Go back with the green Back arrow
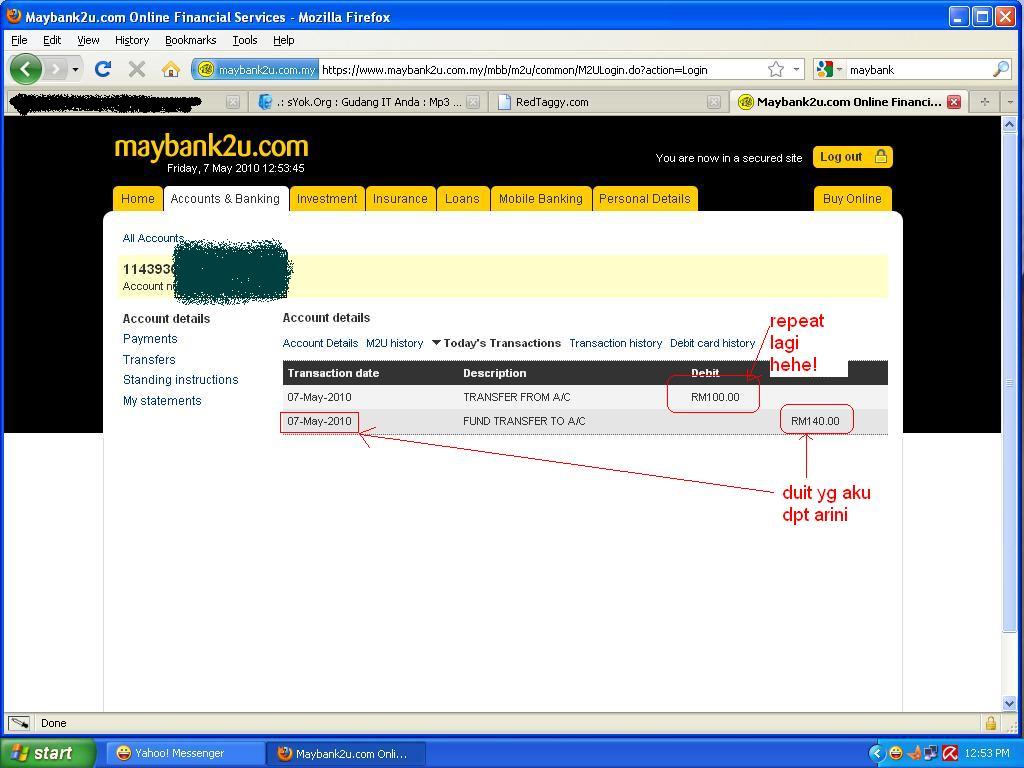The width and height of the screenshot is (1024, 768). click(25, 69)
